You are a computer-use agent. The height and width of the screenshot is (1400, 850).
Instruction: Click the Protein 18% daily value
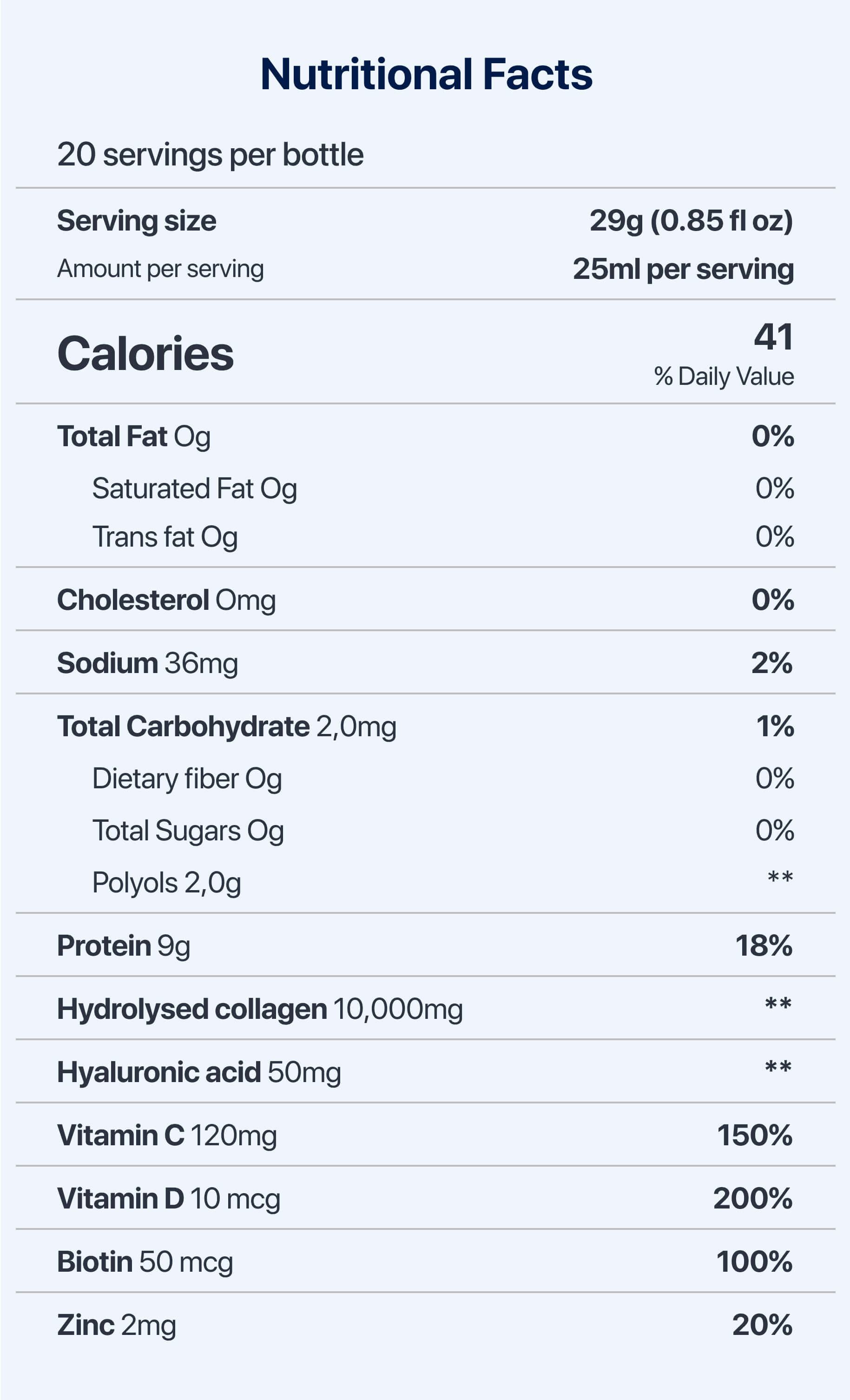(x=764, y=945)
